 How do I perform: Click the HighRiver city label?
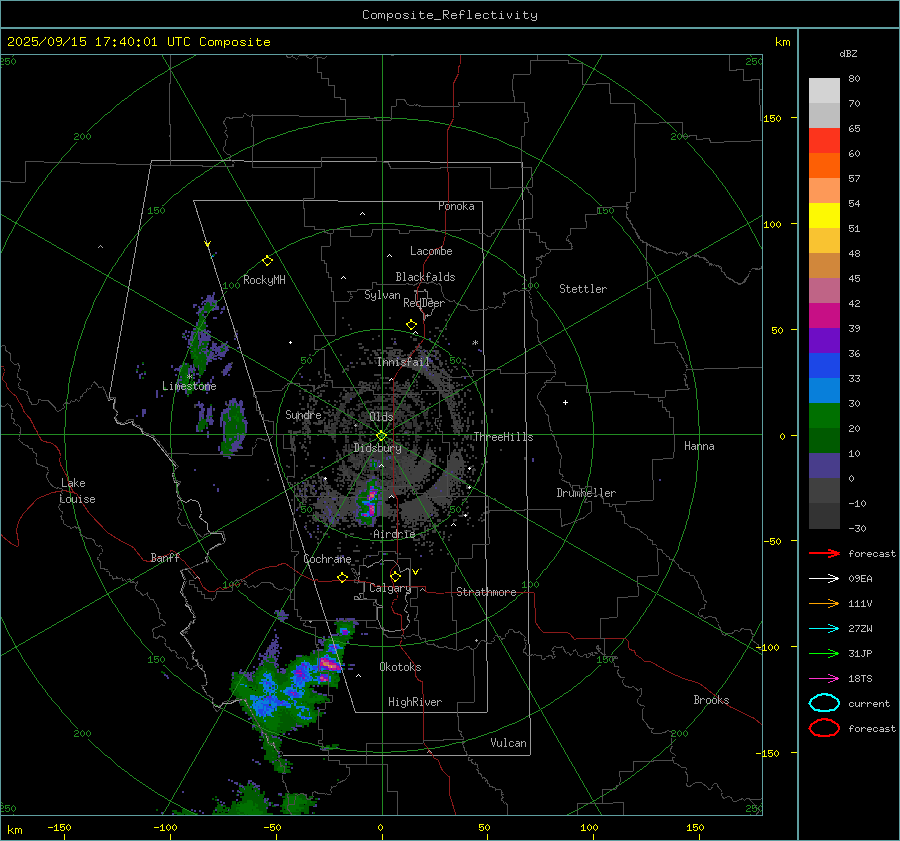(415, 702)
